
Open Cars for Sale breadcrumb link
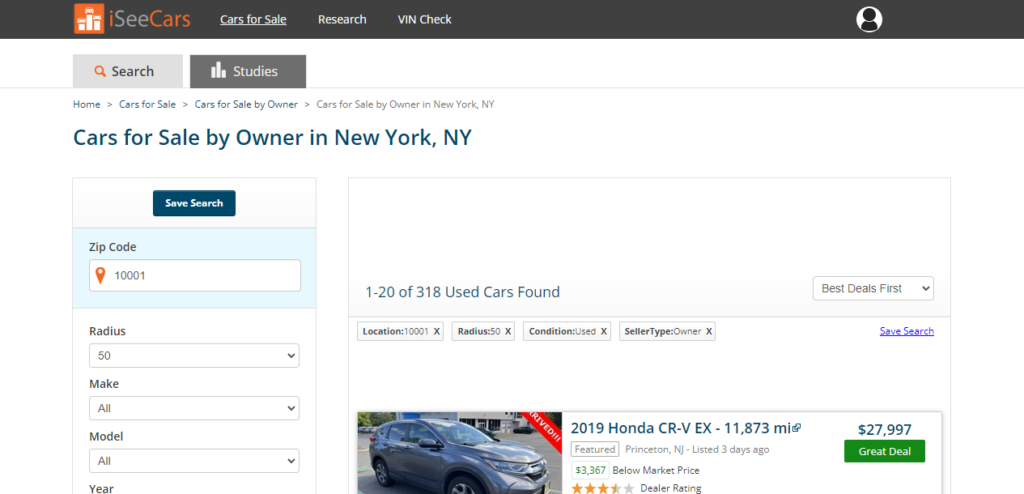pyautogui.click(x=148, y=105)
